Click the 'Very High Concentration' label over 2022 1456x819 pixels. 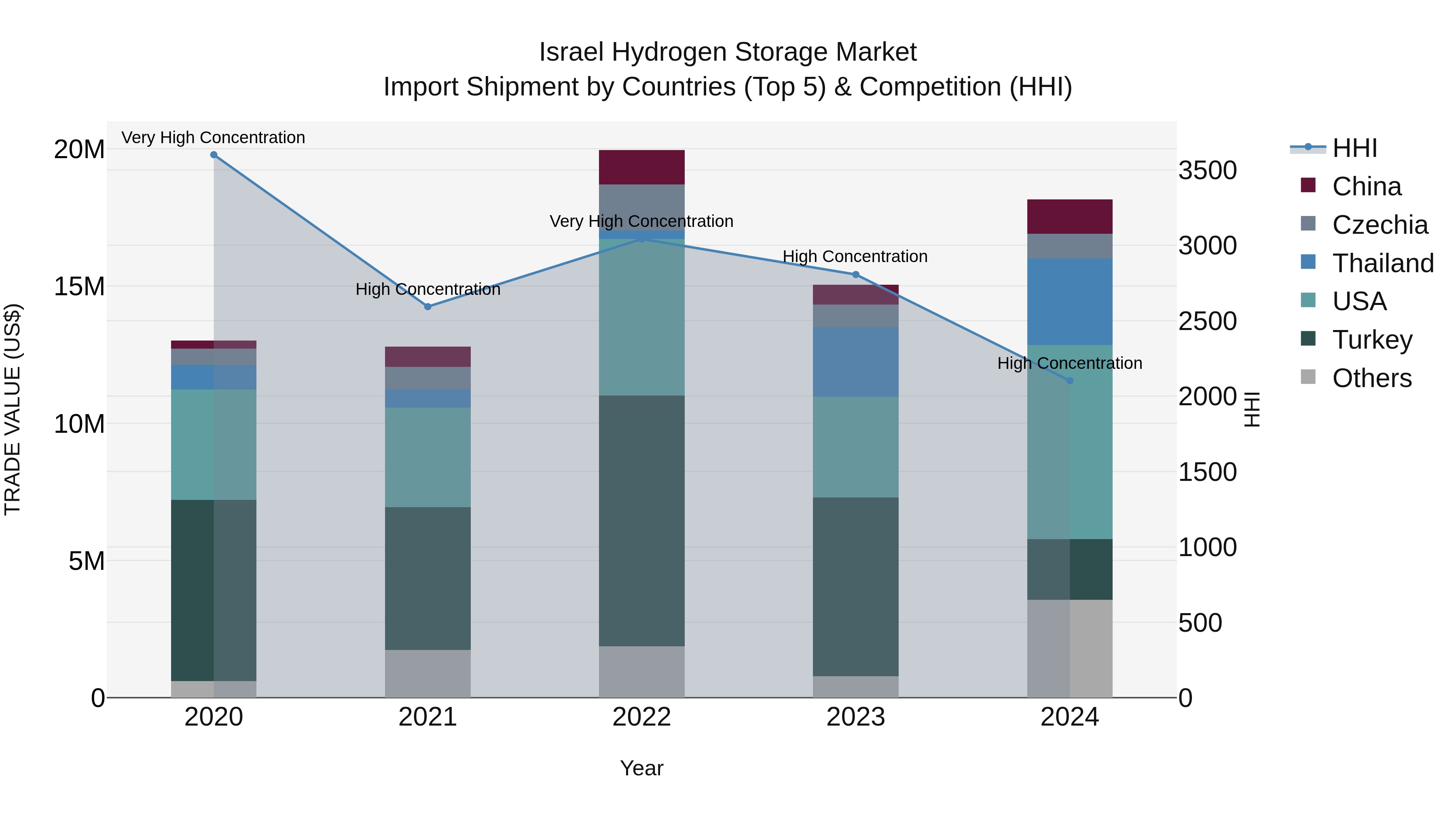coord(641,221)
